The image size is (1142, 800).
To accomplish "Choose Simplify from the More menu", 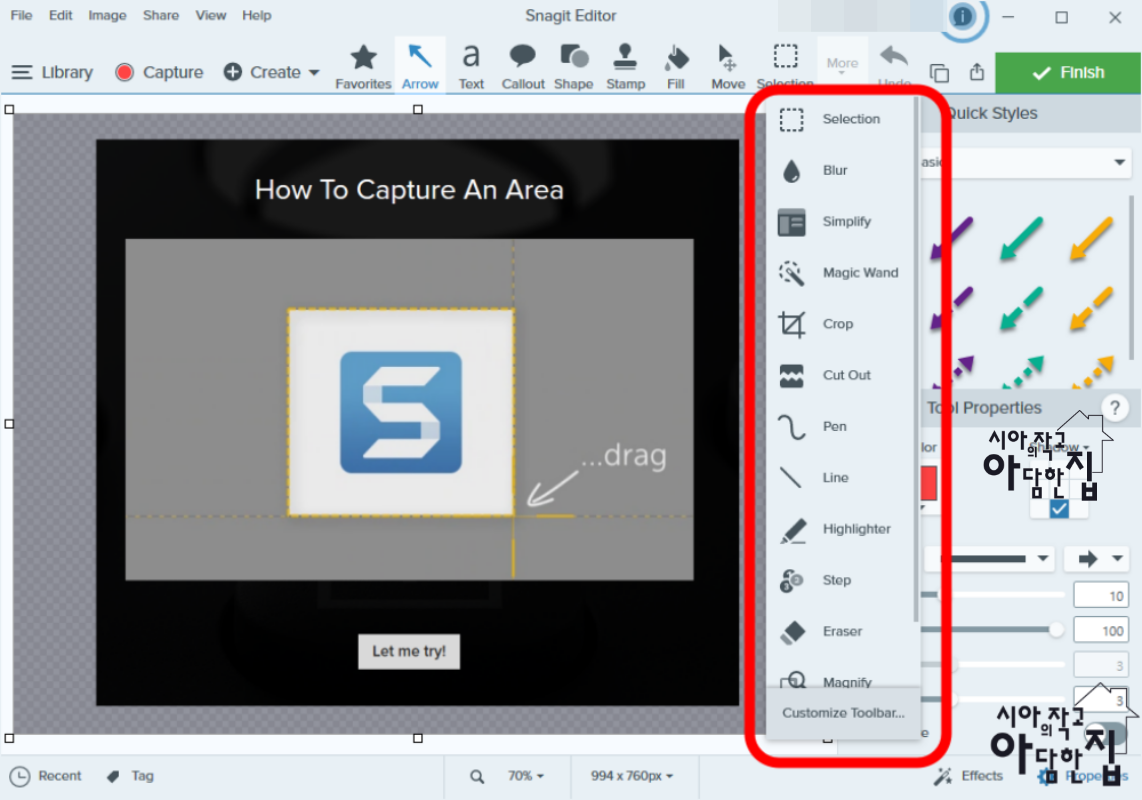I will (x=840, y=221).
